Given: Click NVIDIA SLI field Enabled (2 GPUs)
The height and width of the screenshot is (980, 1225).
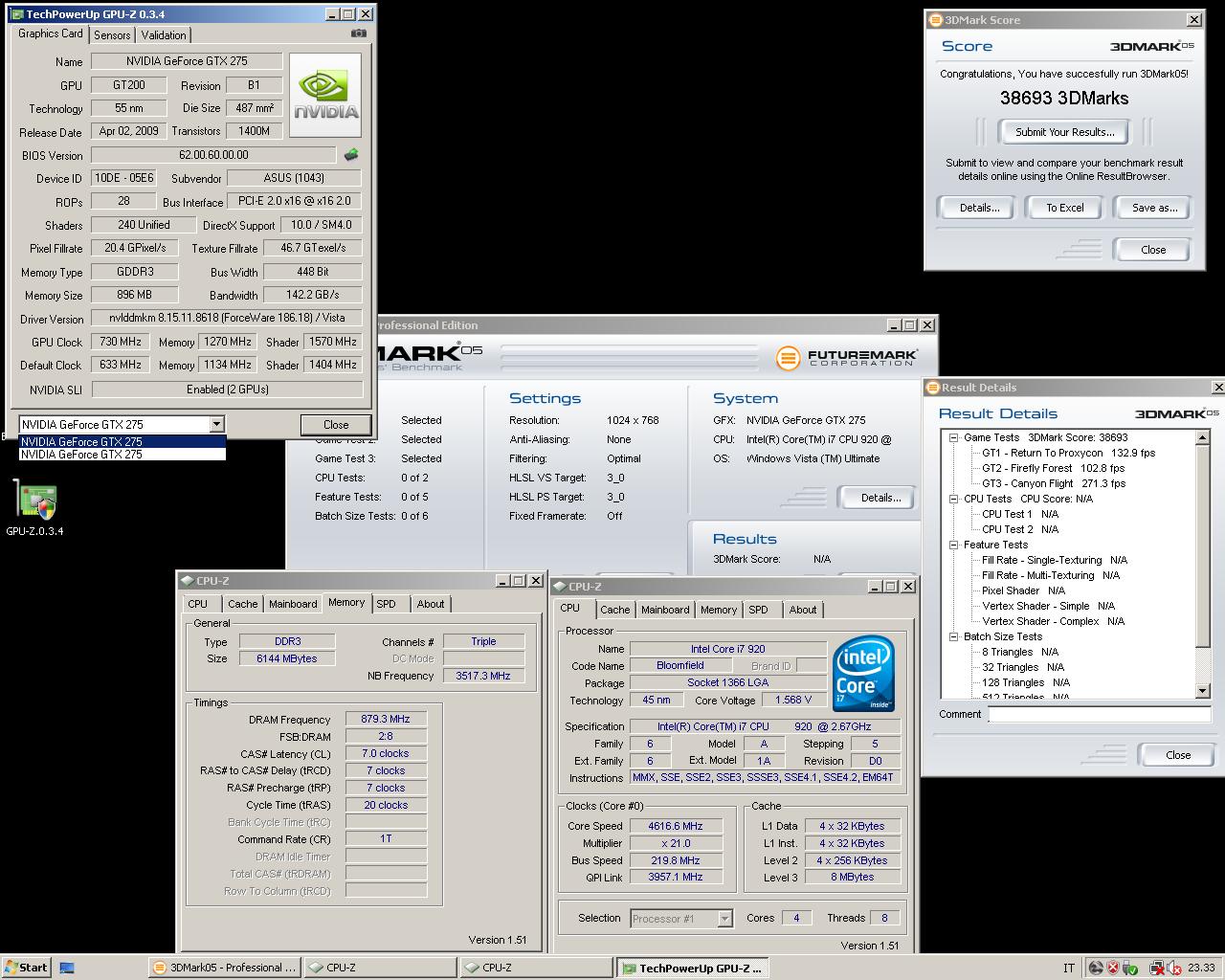Looking at the screenshot, I should tap(227, 390).
